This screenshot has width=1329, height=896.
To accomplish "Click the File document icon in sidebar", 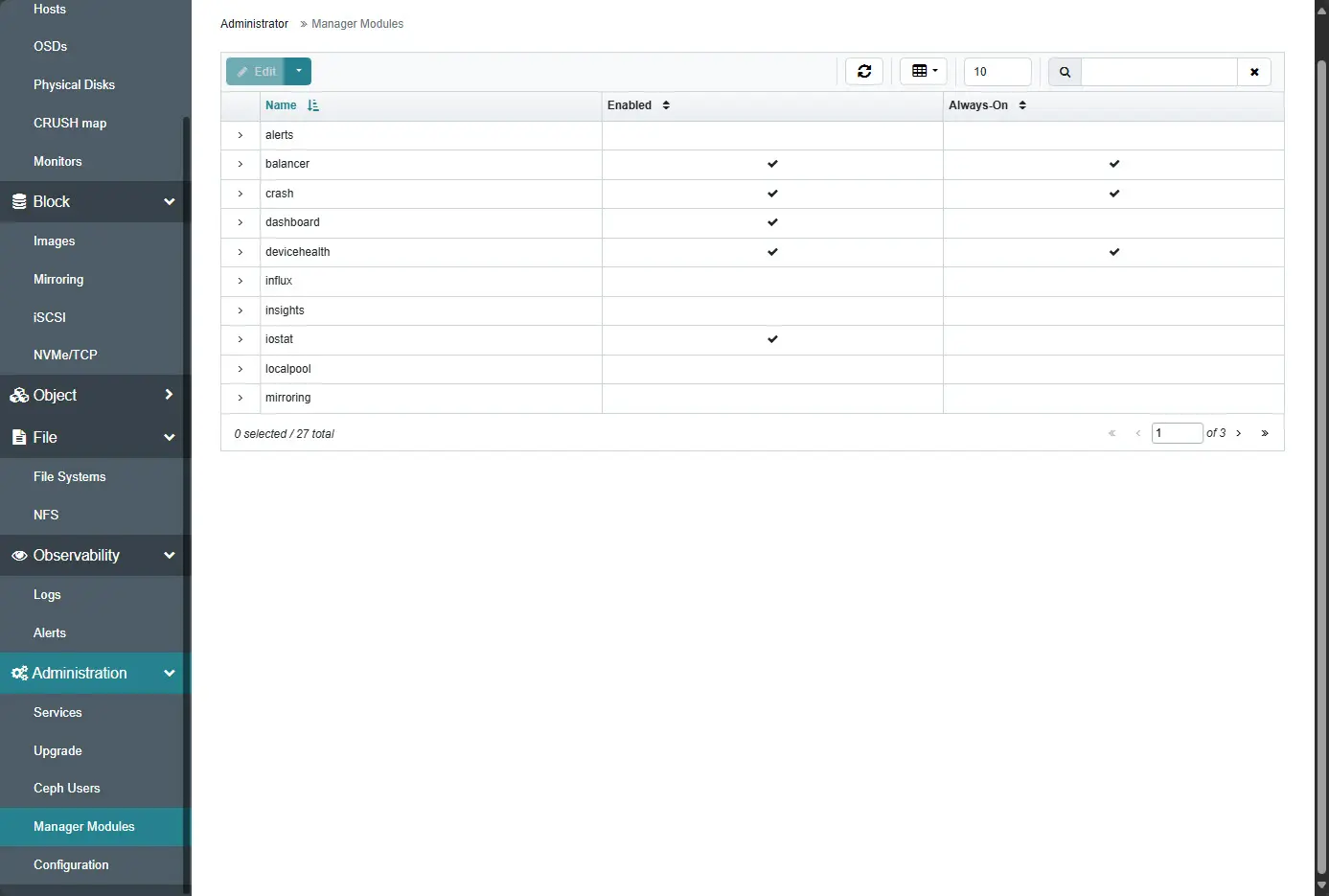I will 19,437.
